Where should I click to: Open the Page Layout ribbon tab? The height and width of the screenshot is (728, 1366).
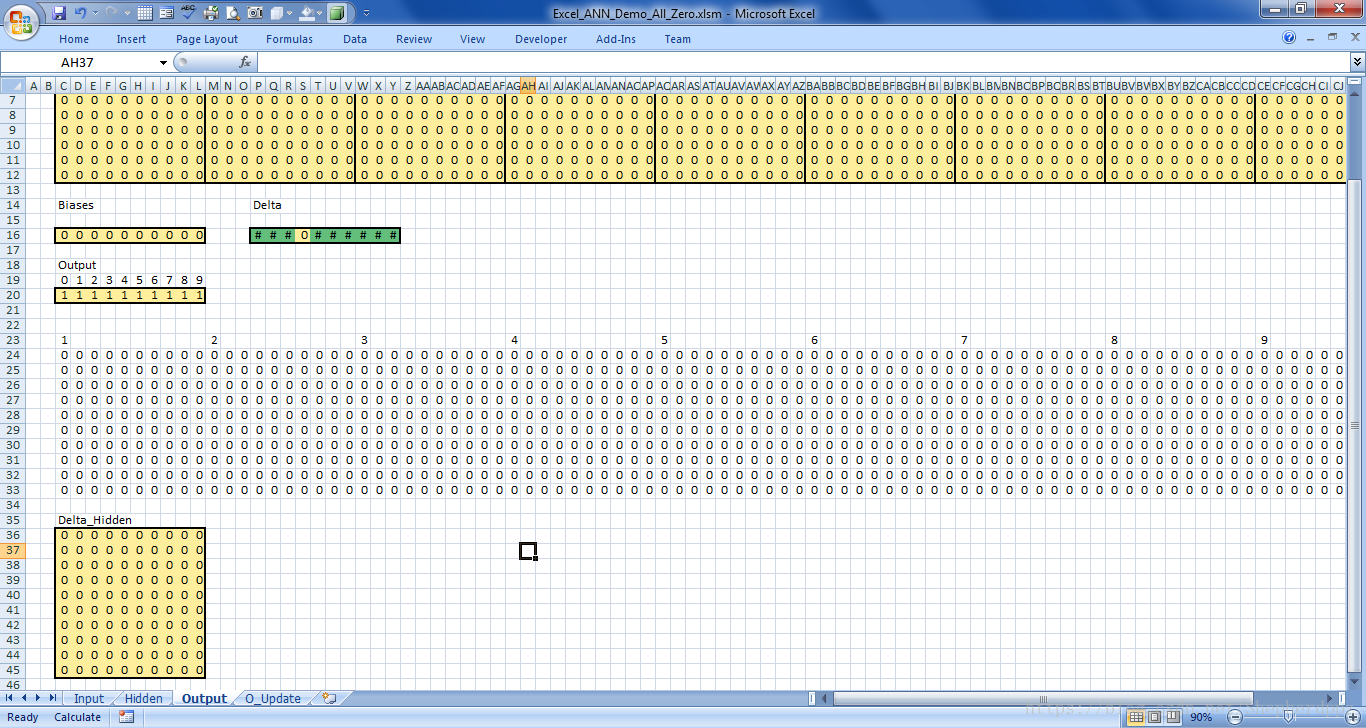(x=207, y=39)
